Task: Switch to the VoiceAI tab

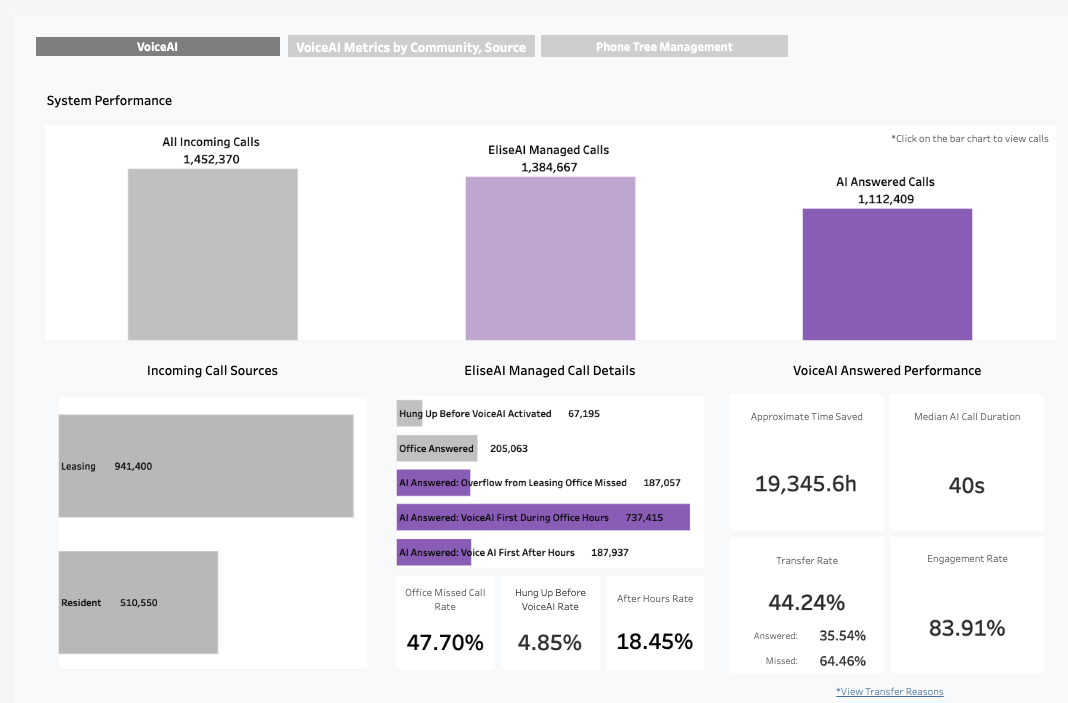Action: click(x=157, y=46)
